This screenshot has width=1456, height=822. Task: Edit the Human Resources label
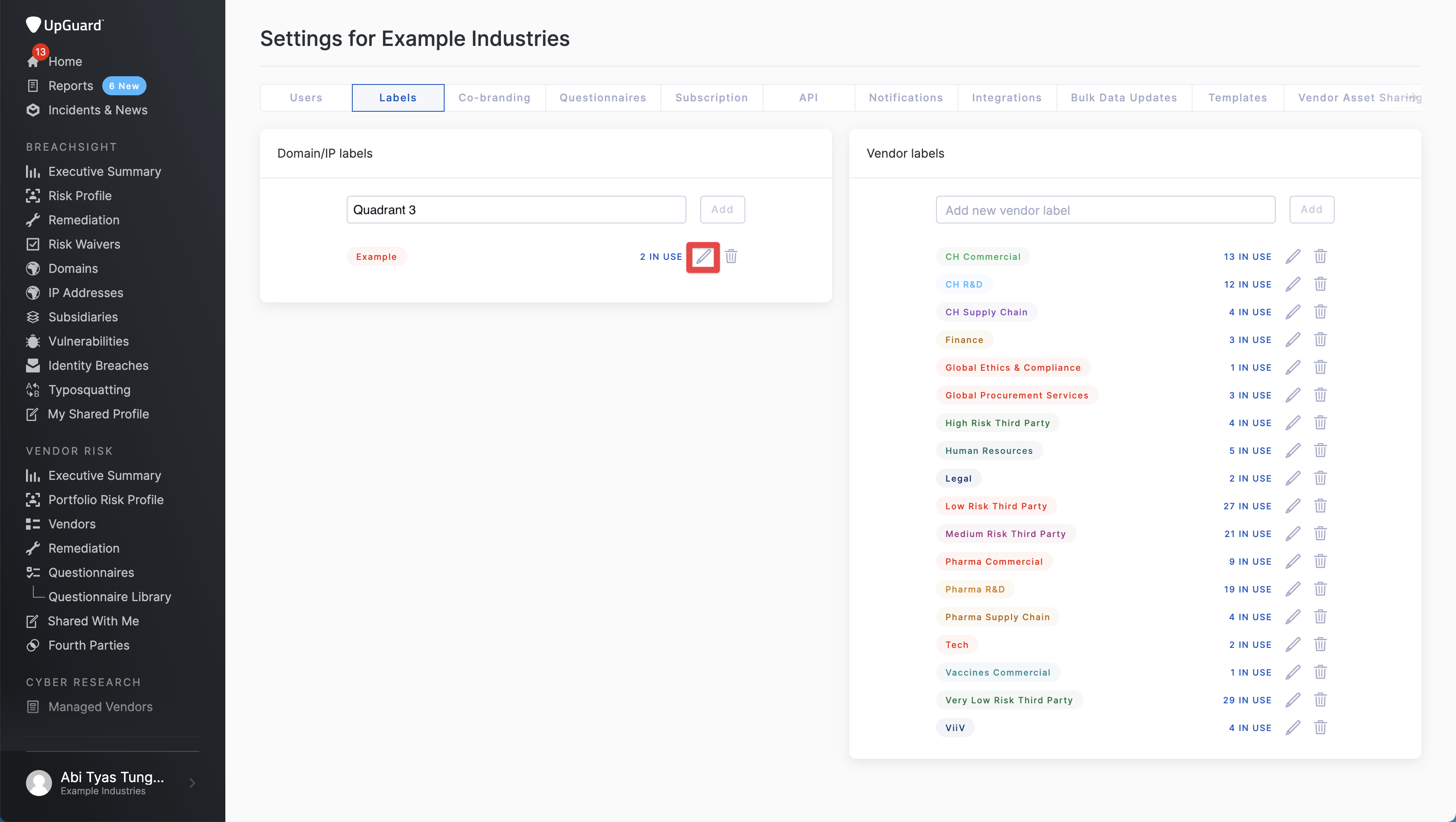point(1293,450)
